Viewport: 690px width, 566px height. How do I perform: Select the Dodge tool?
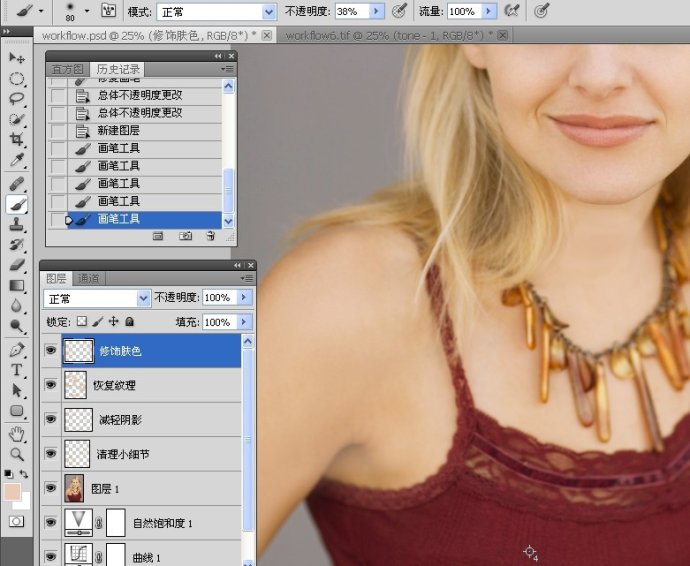17,326
